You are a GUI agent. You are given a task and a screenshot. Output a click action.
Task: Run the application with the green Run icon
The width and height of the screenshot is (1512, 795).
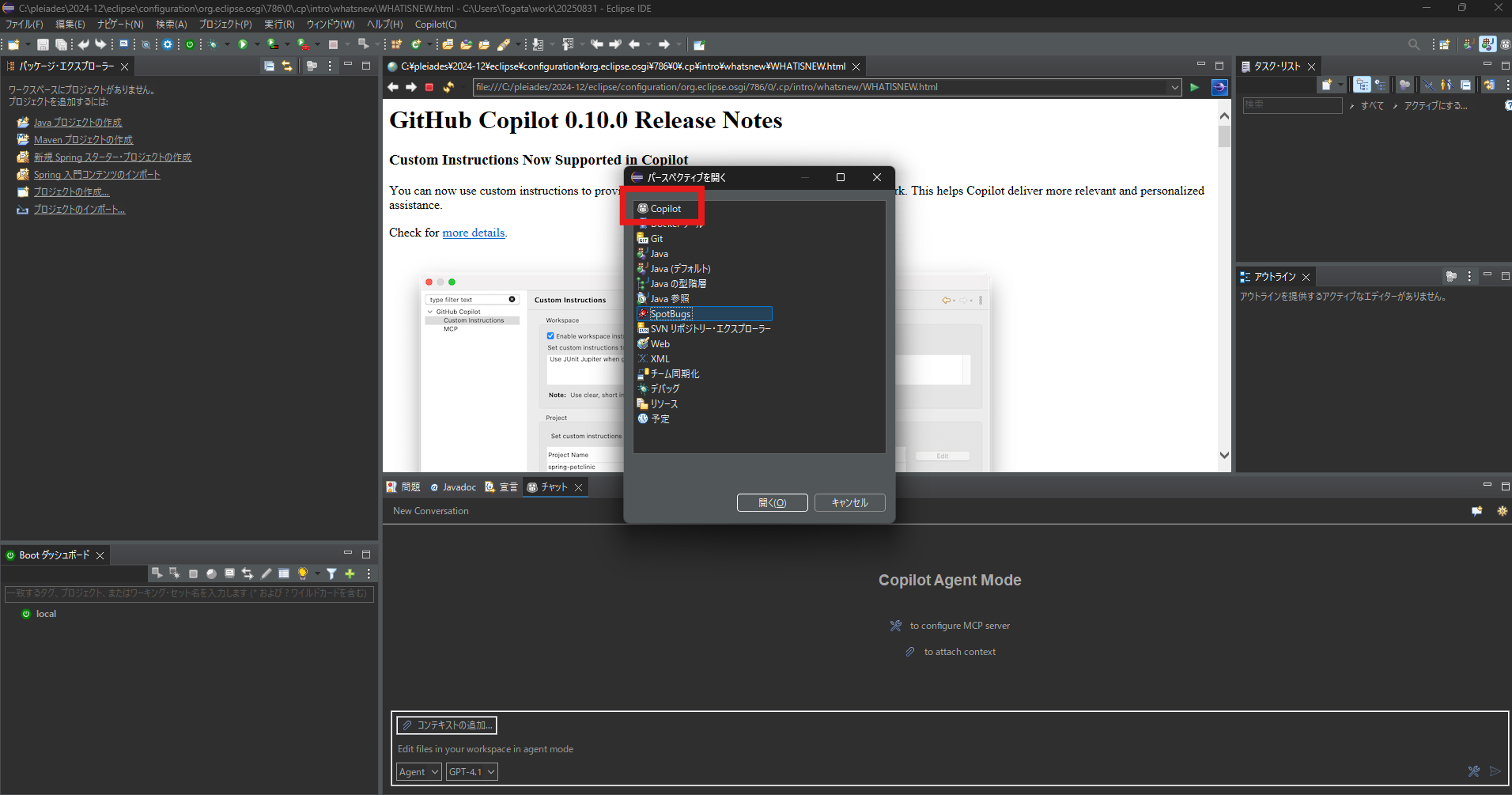(x=242, y=44)
